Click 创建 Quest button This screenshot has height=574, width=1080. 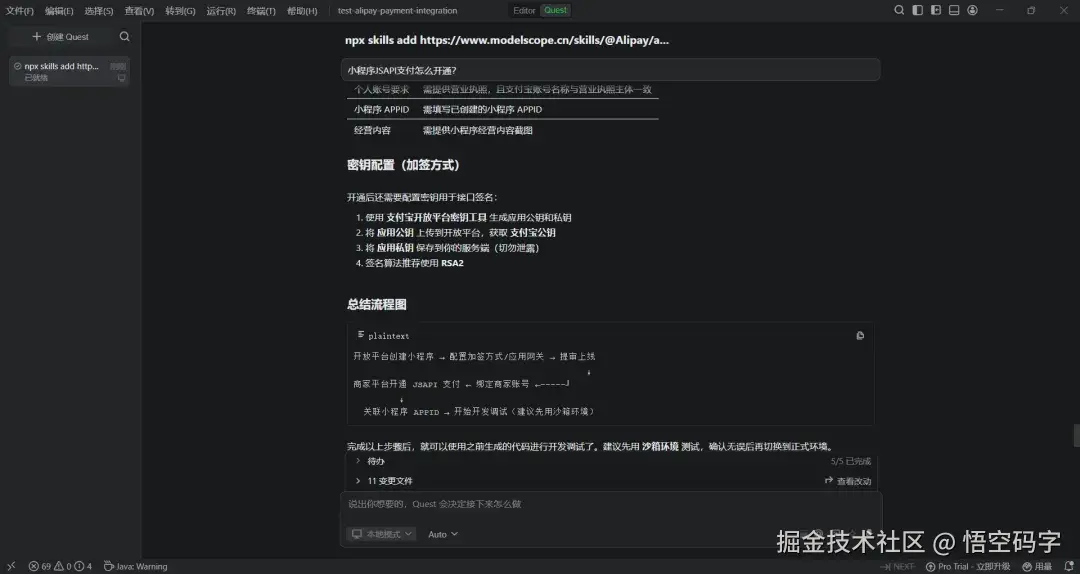(x=61, y=37)
